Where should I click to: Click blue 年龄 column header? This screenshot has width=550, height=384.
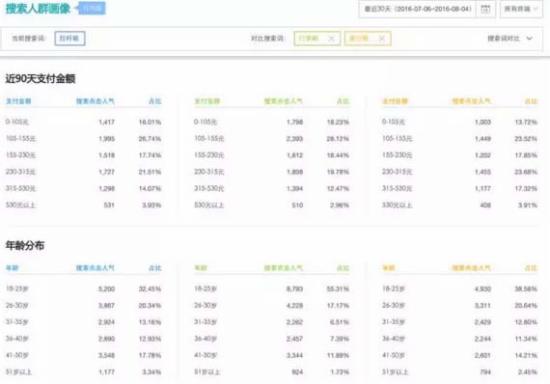pos(12,268)
